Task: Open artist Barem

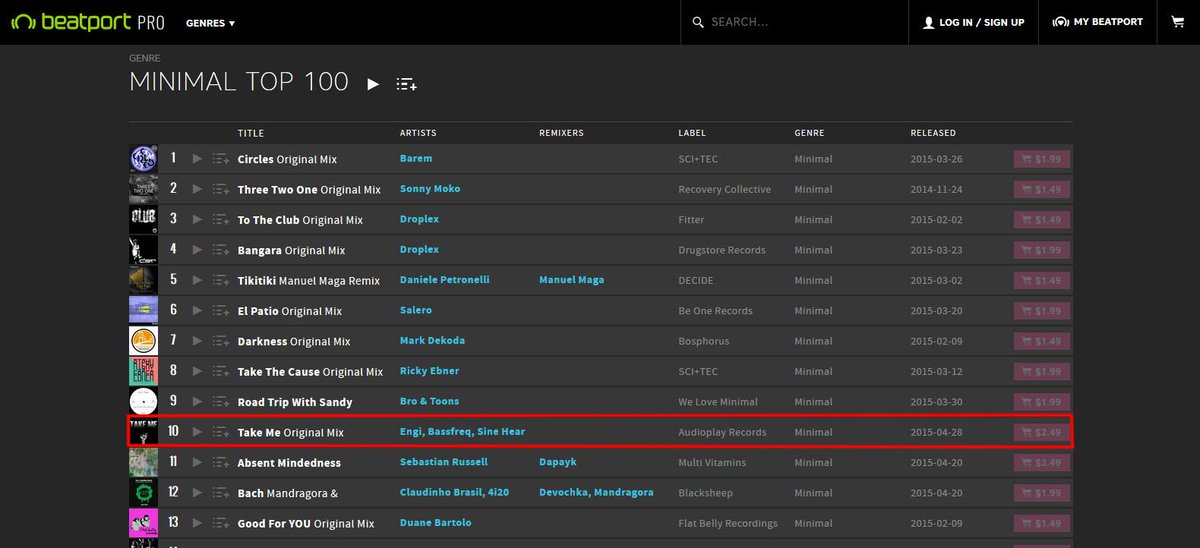Action: click(416, 158)
